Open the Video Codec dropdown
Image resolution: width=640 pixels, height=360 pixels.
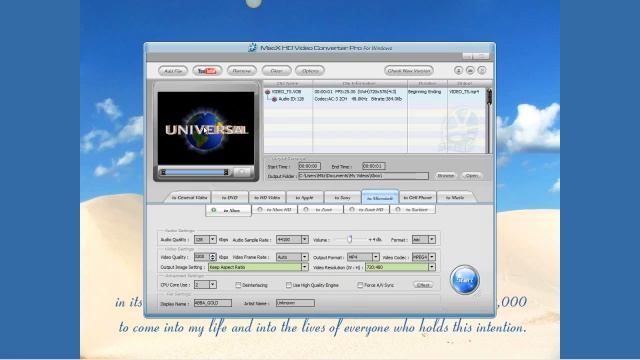pyautogui.click(x=432, y=257)
